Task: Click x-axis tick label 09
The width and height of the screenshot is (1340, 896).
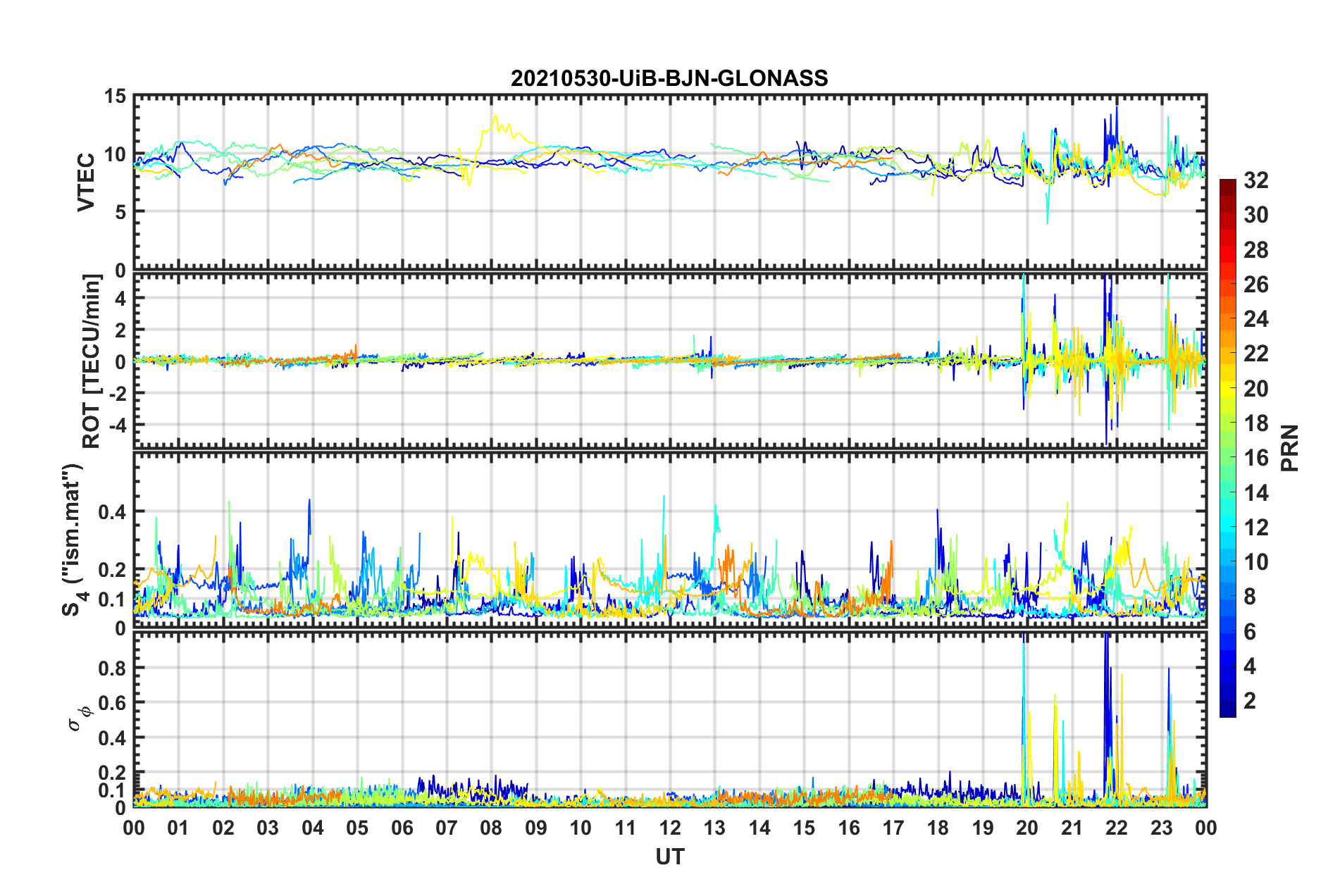Action: 536,828
